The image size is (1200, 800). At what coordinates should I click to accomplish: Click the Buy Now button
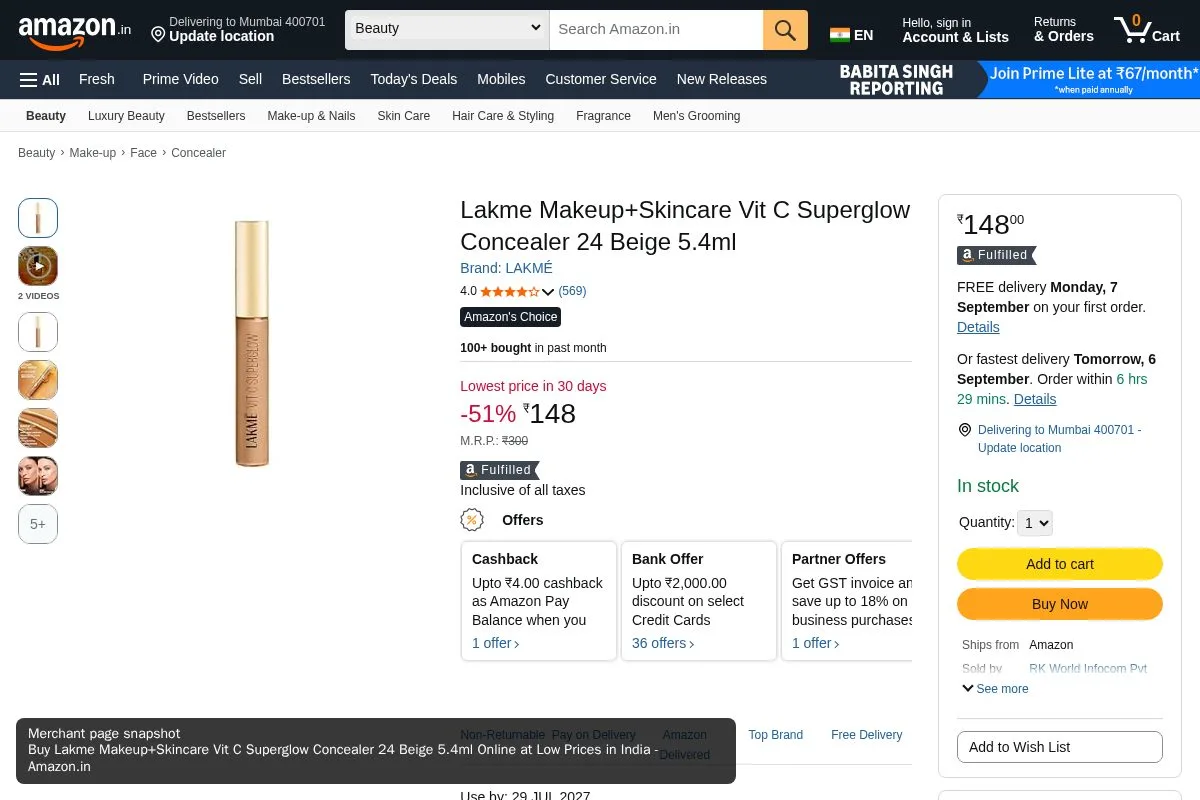(1060, 604)
